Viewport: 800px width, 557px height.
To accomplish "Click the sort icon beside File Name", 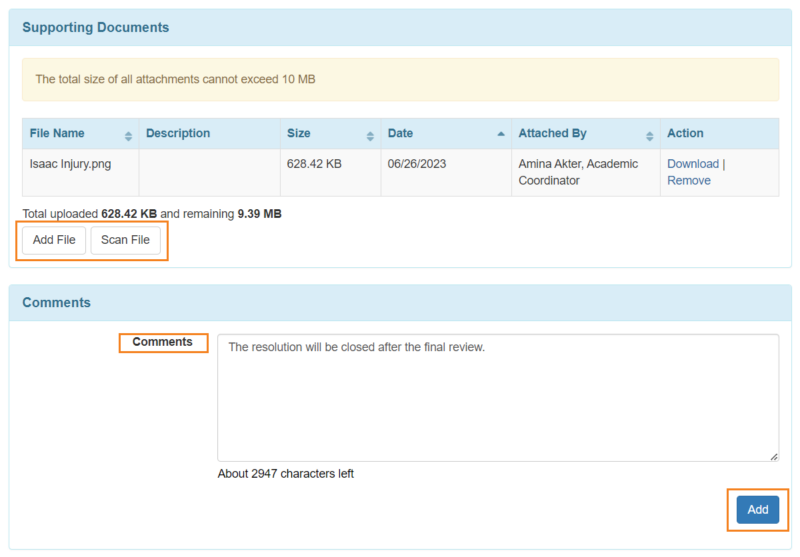I will tap(128, 135).
